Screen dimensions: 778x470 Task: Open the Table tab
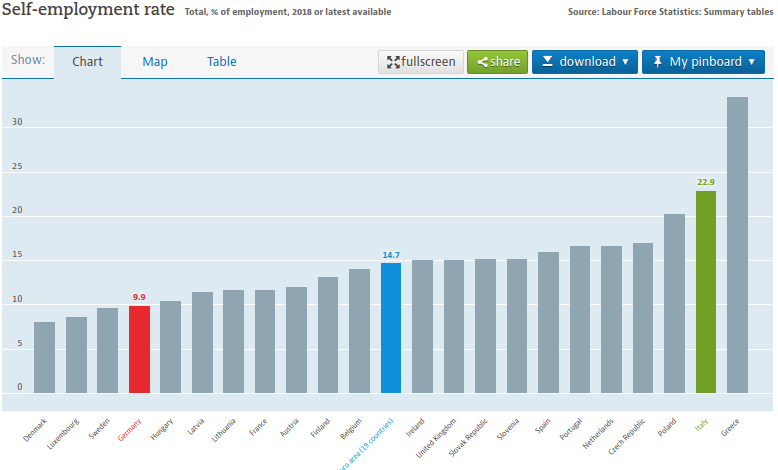tap(221, 62)
